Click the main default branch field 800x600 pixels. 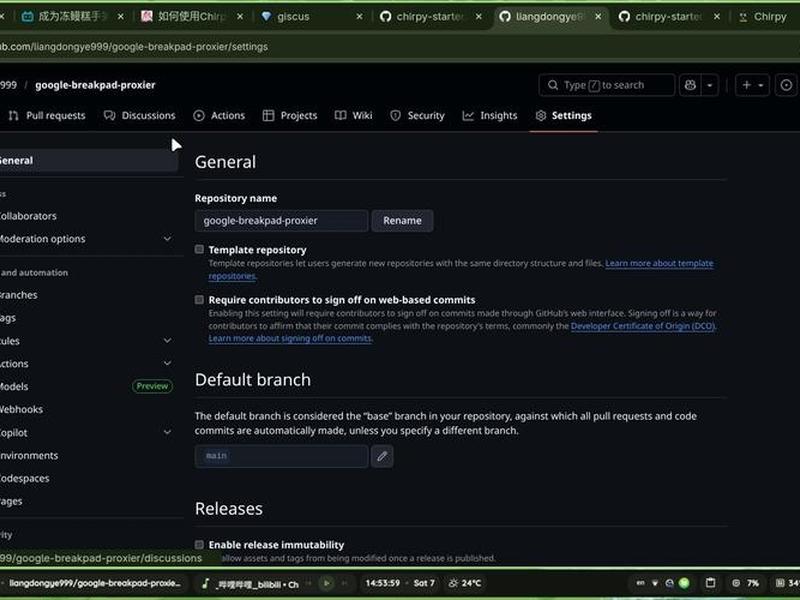pyautogui.click(x=281, y=456)
